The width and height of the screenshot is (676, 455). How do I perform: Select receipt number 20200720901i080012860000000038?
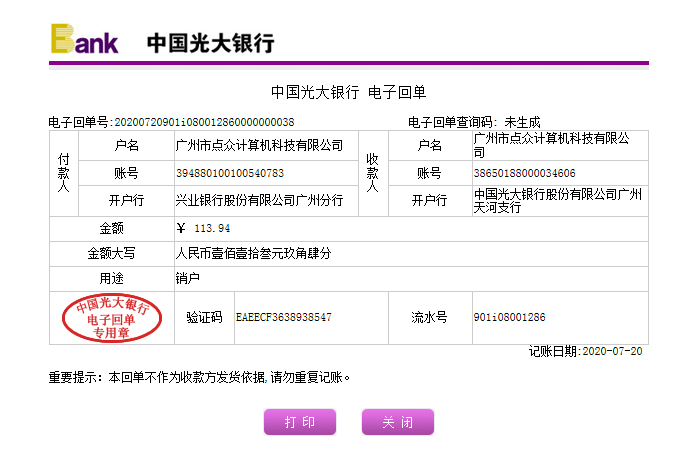(204, 122)
